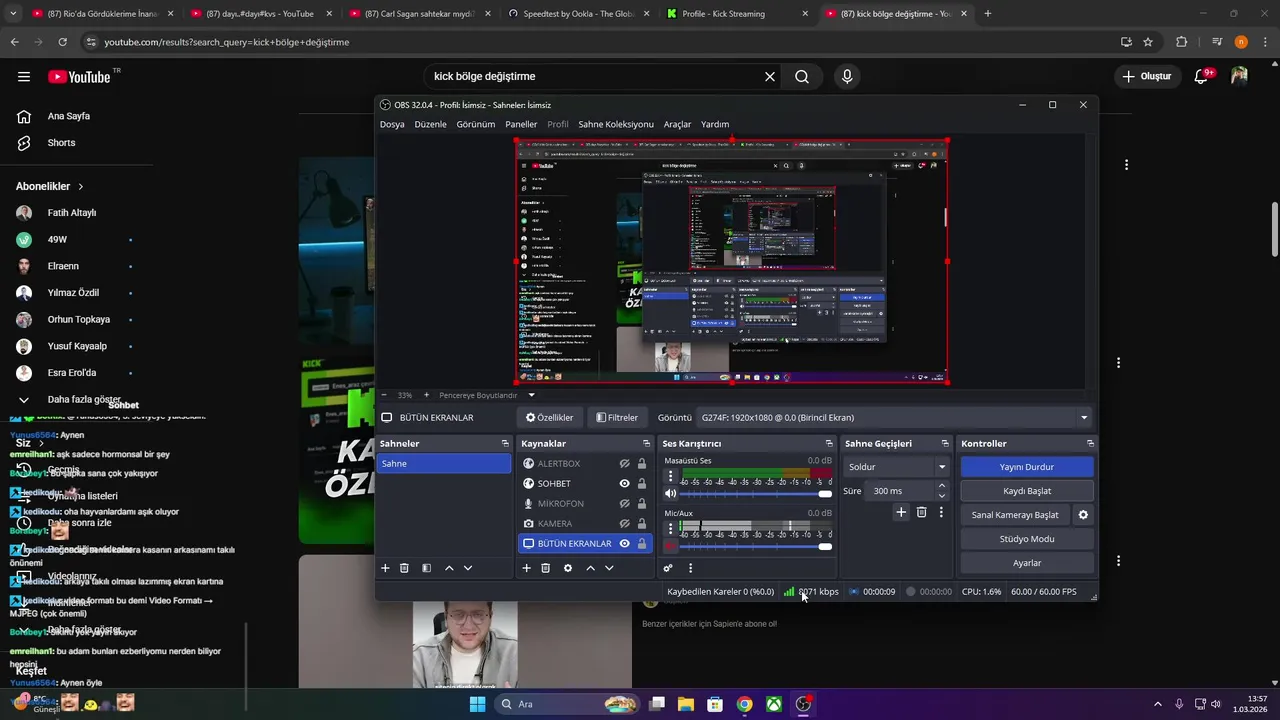The width and height of the screenshot is (1280, 720).
Task: Delete the scene transition with trash icon
Action: click(x=922, y=512)
